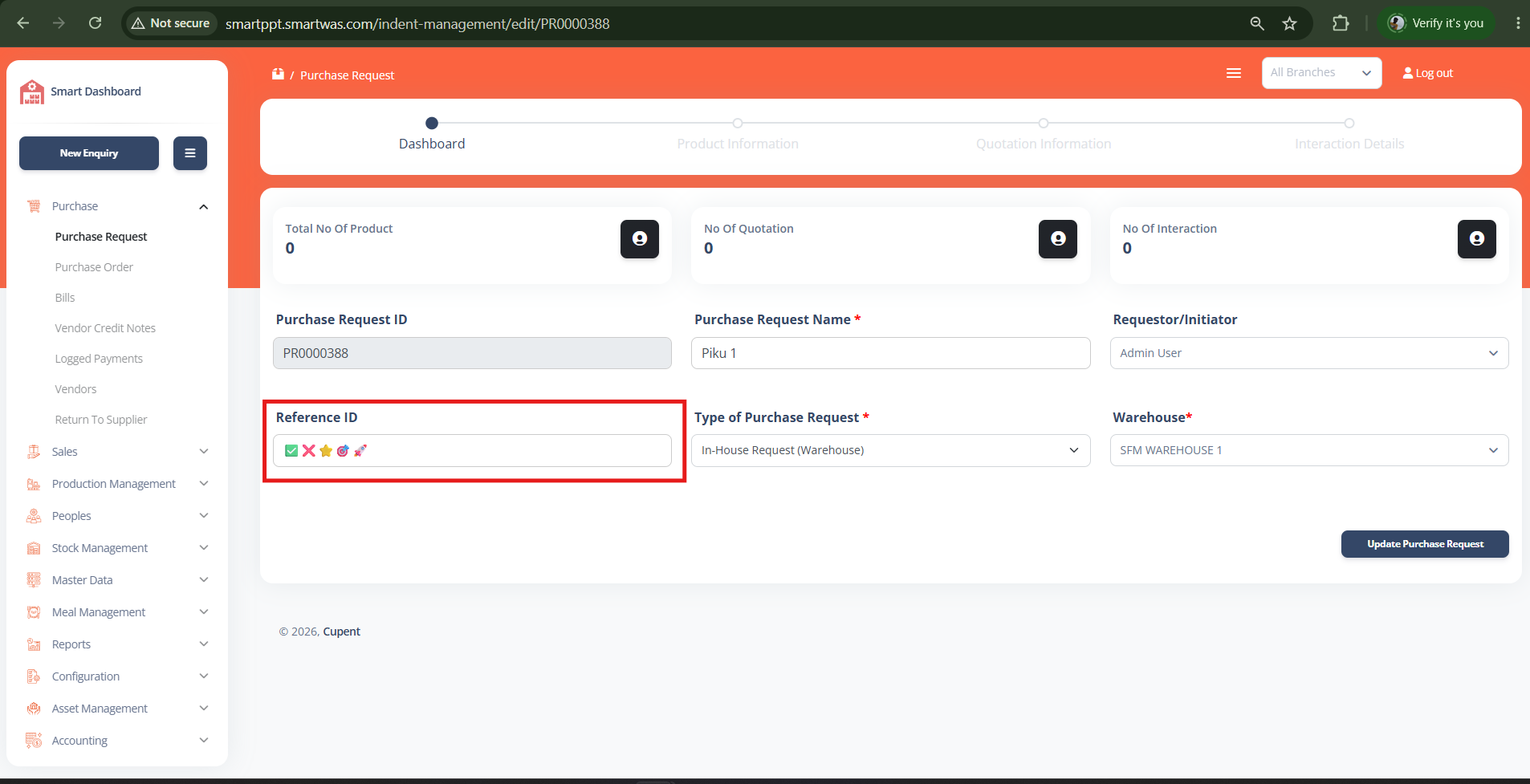Image resolution: width=1530 pixels, height=784 pixels.
Task: Click the Cupent footer link
Action: point(342,632)
